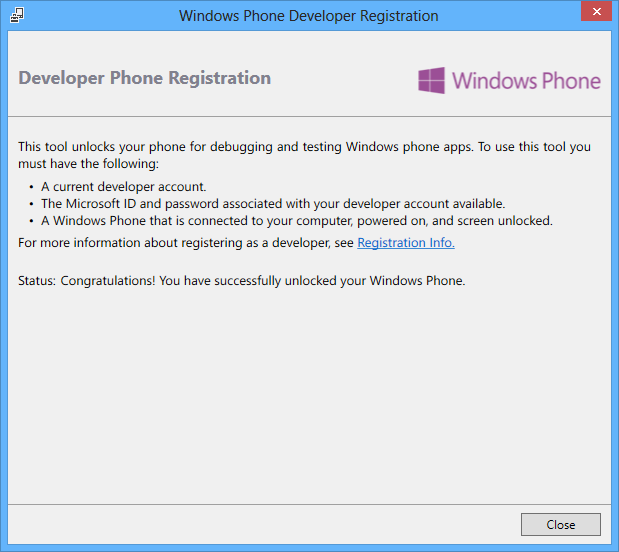The image size is (619, 552).
Task: Click the 'A current developer account' bullet
Action: (124, 186)
